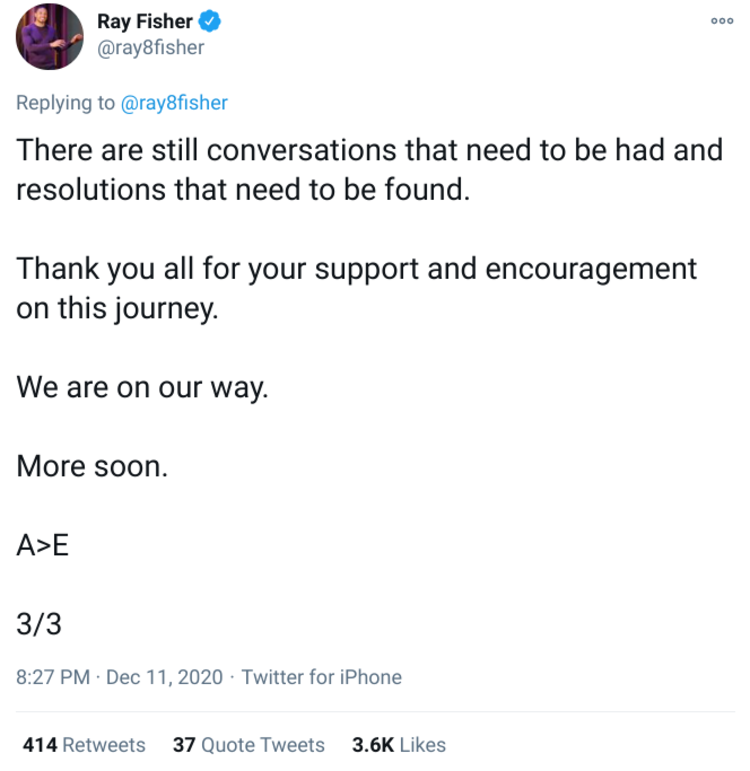Open the @ray8fisher link after 'Replying to'
Image resolution: width=750 pixels, height=771 pixels.
point(175,102)
